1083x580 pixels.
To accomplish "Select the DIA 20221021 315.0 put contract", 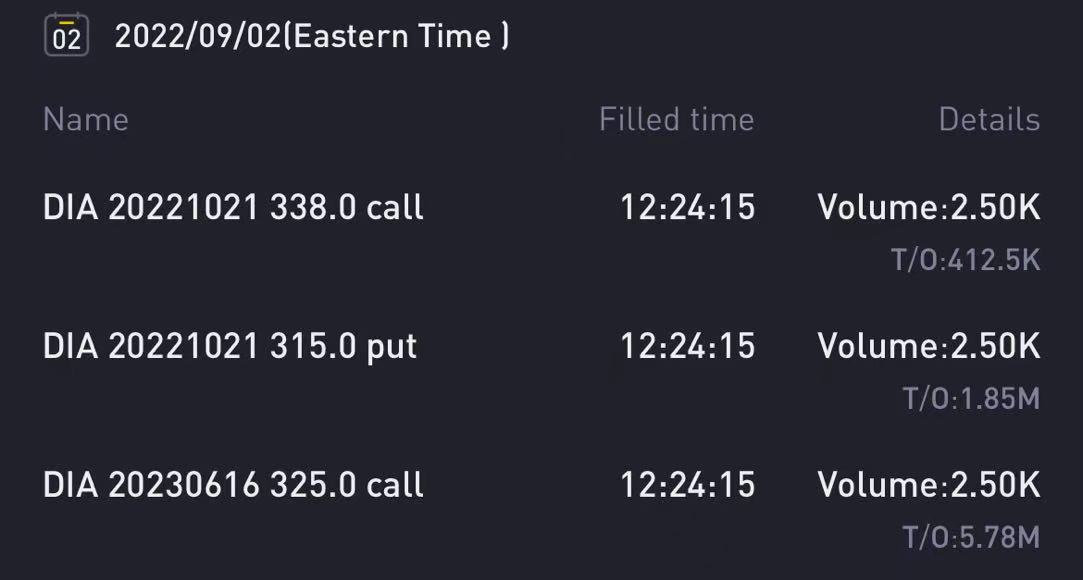I will 230,346.
